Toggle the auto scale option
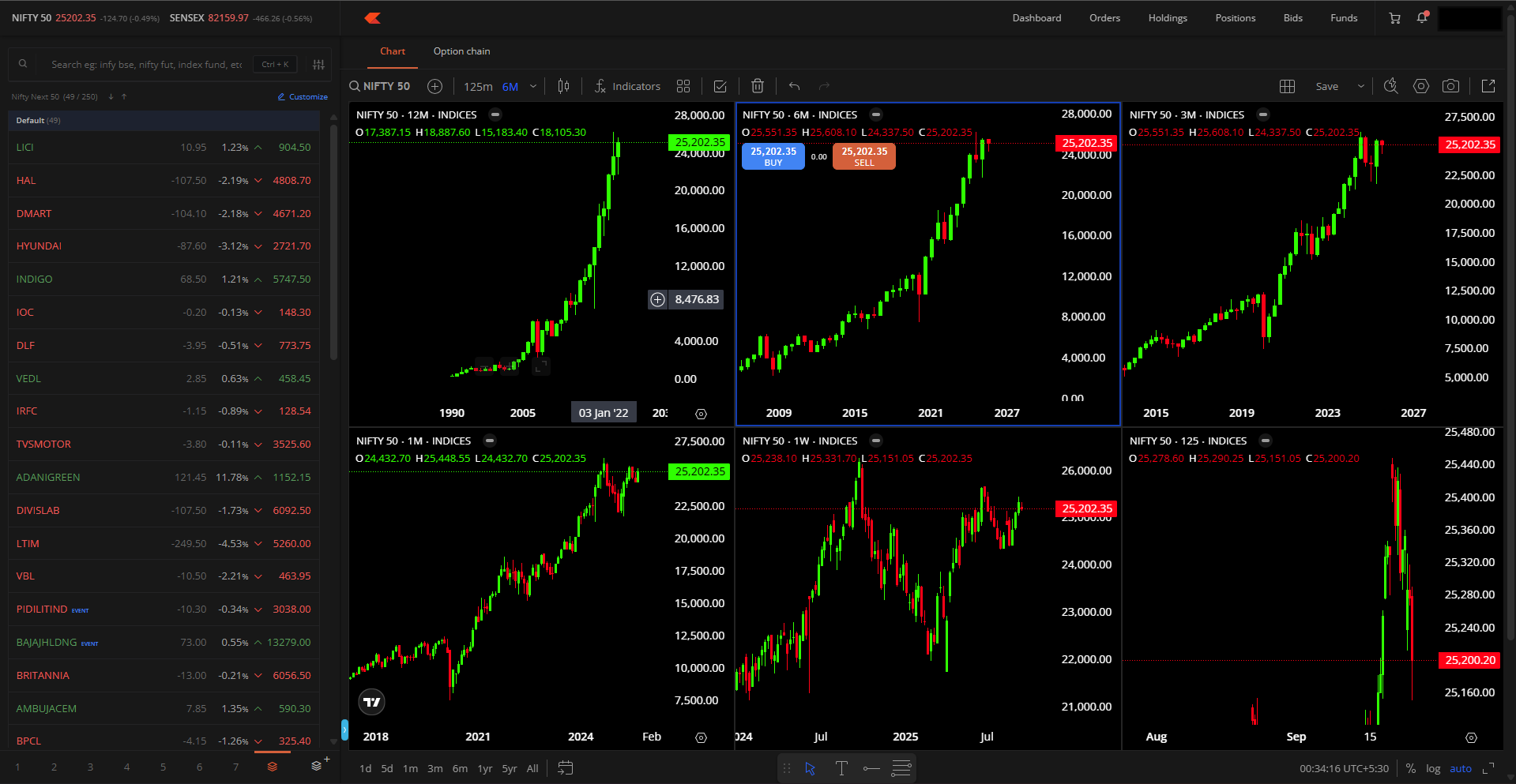This screenshot has height=784, width=1516. (x=1460, y=768)
